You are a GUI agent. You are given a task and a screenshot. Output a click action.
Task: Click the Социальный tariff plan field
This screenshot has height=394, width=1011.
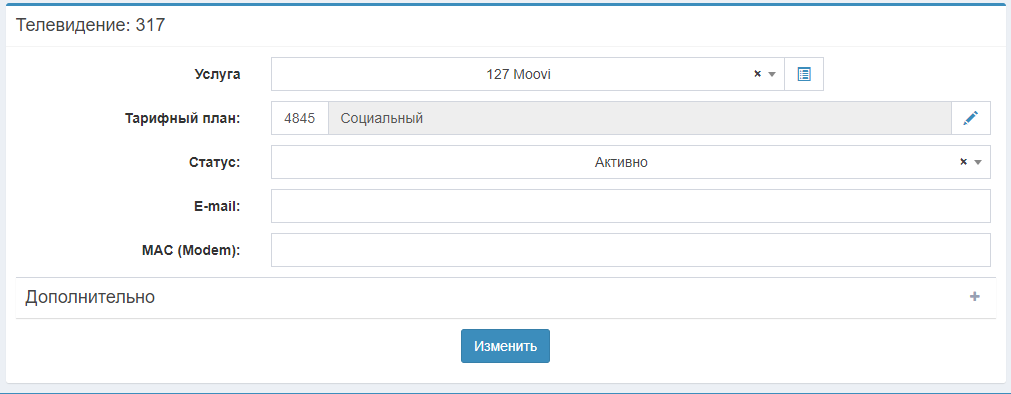tap(640, 118)
